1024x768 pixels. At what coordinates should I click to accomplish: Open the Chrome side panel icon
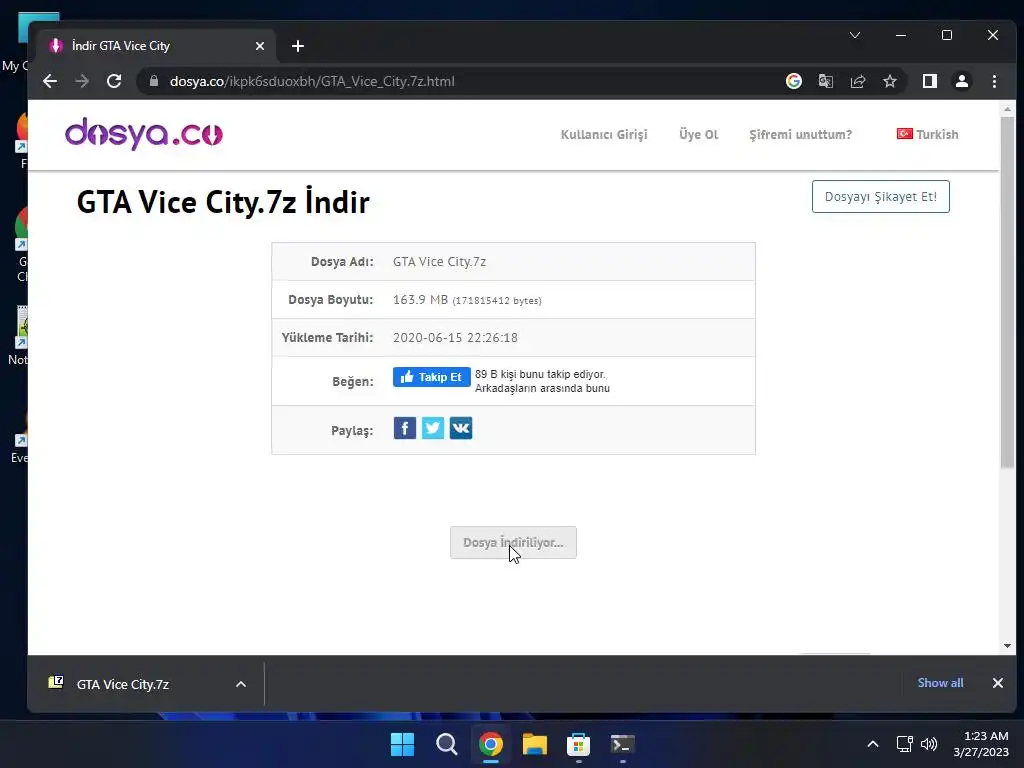click(x=930, y=81)
